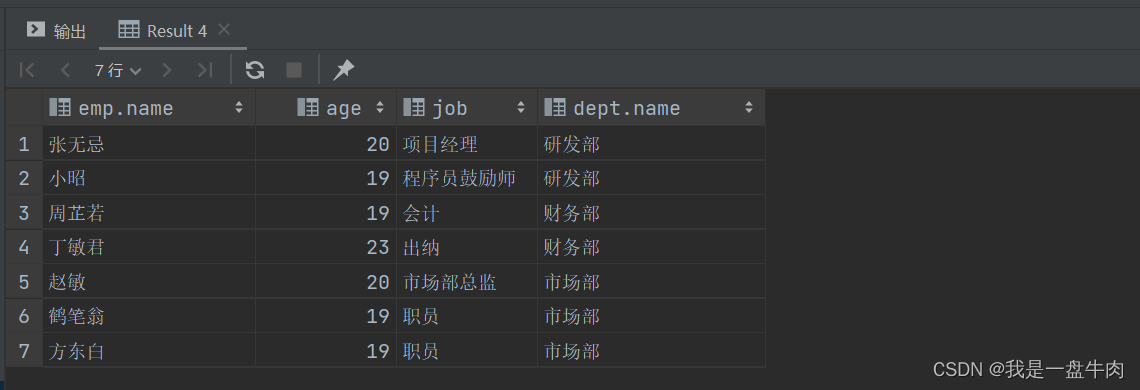Click the dept.name column table icon

click(555, 107)
